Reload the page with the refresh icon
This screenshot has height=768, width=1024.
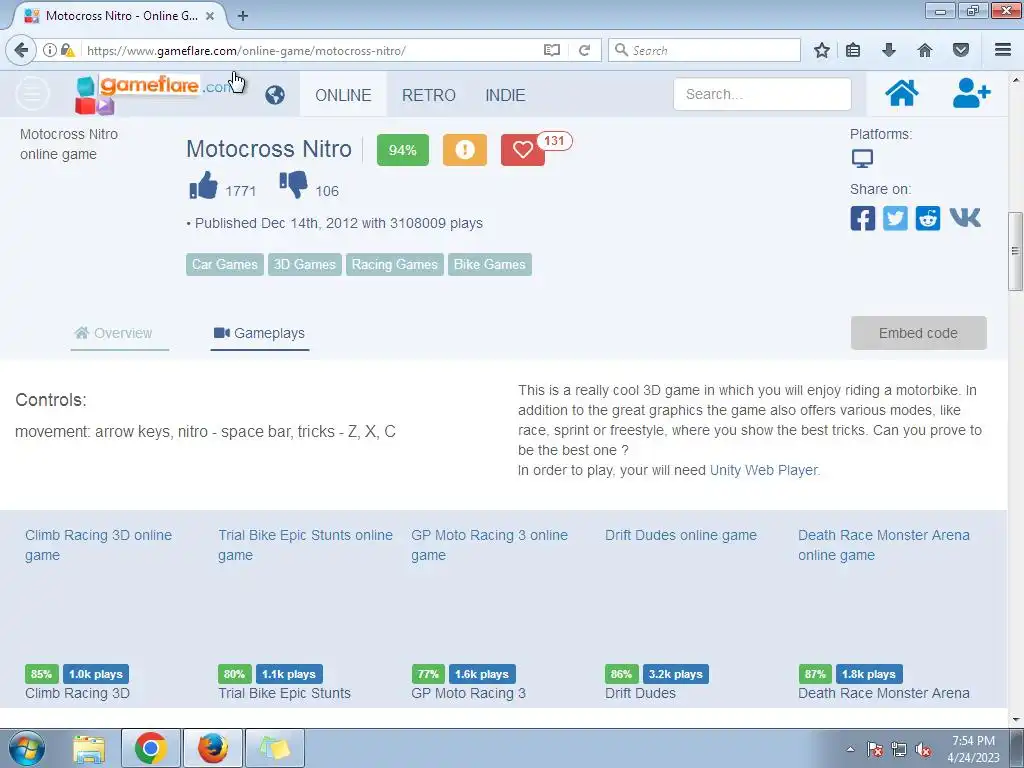[584, 50]
